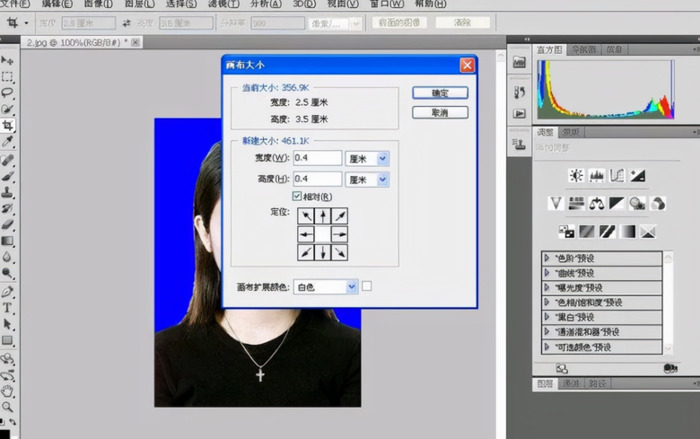Set anchor to top-center arrow
The width and height of the screenshot is (700, 439).
point(323,216)
